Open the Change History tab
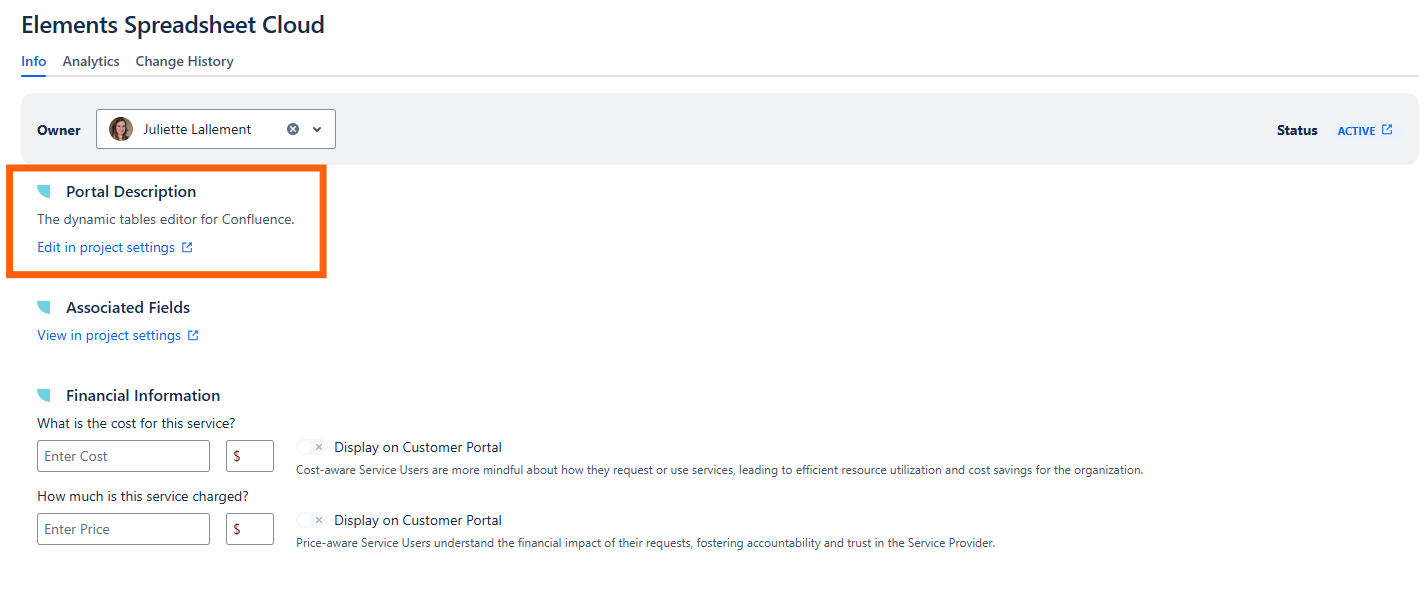The width and height of the screenshot is (1425, 612). tap(184, 61)
